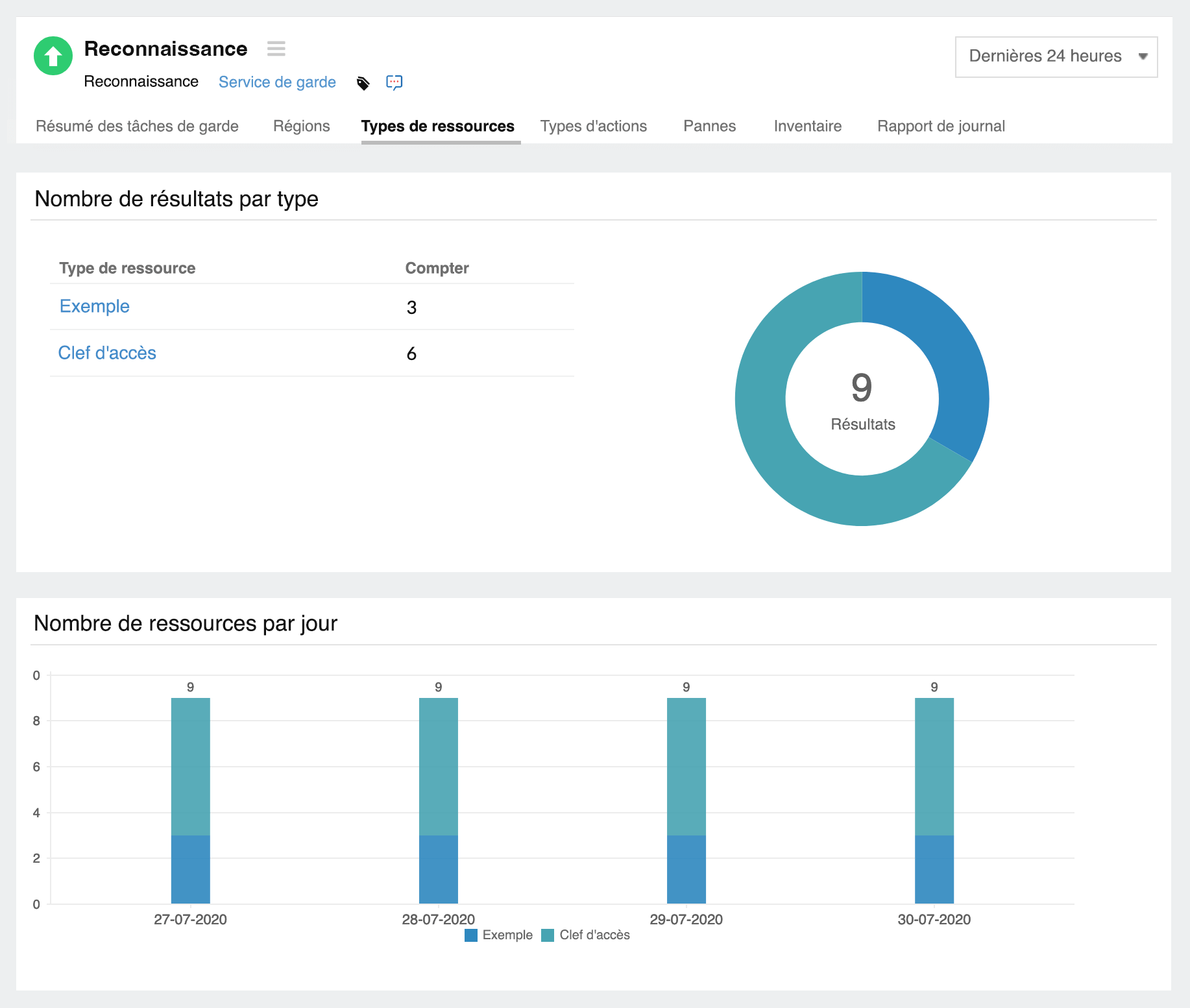Click the caret arrow on the time selector

[x=1144, y=56]
